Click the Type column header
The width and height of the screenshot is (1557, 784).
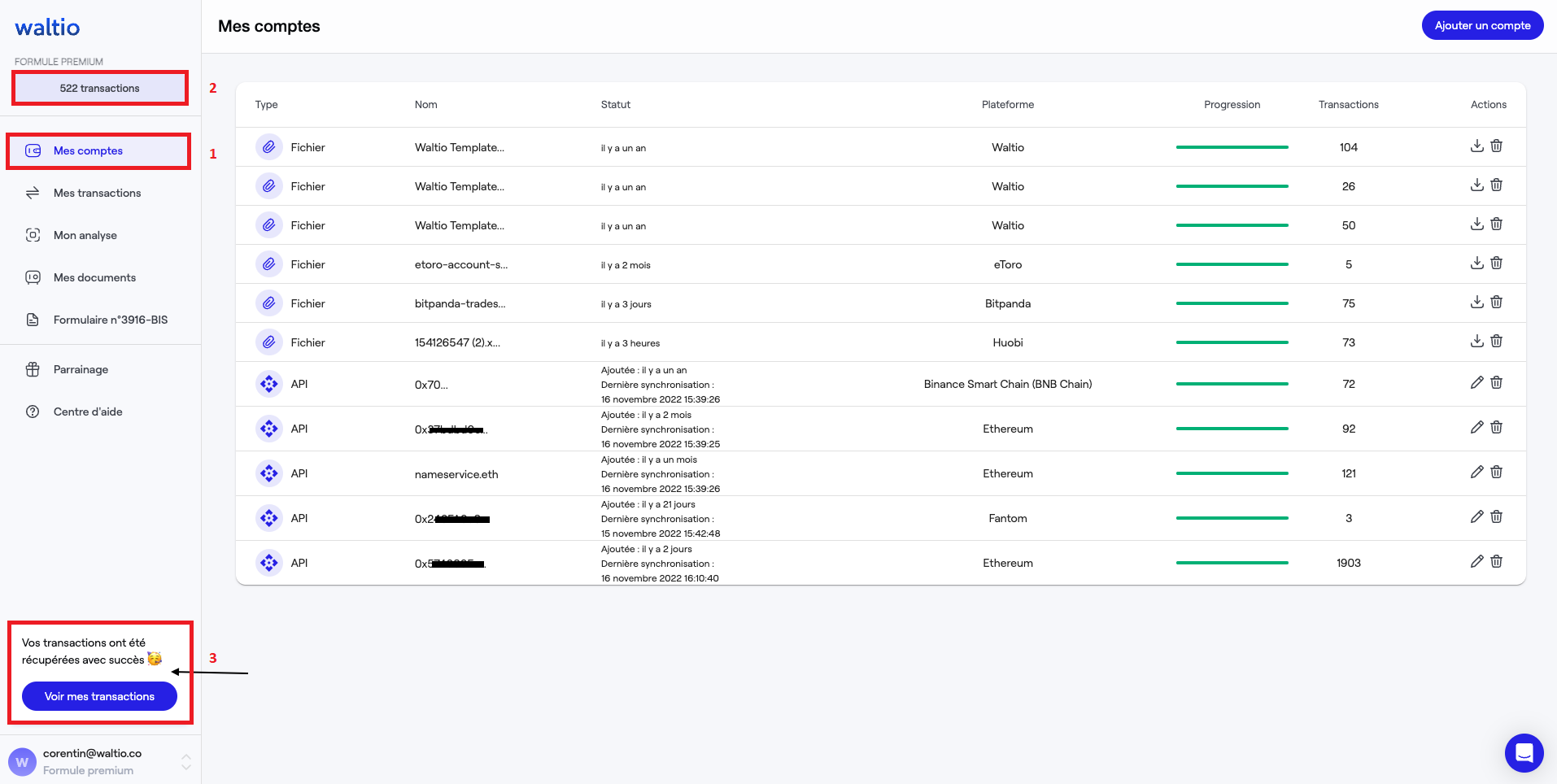(x=266, y=105)
